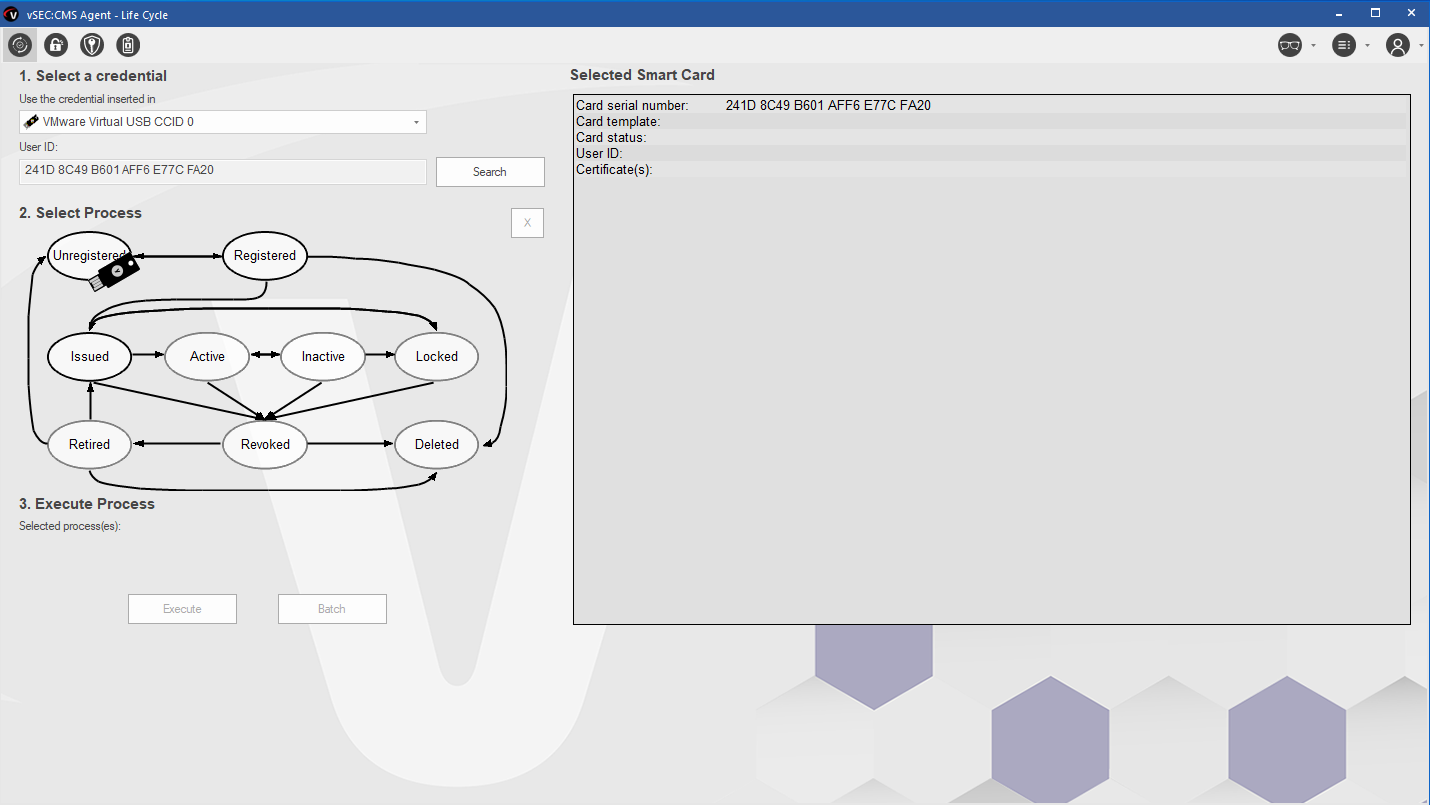Open the Life Cycle view icon
The image size is (1430, 805).
click(x=20, y=45)
